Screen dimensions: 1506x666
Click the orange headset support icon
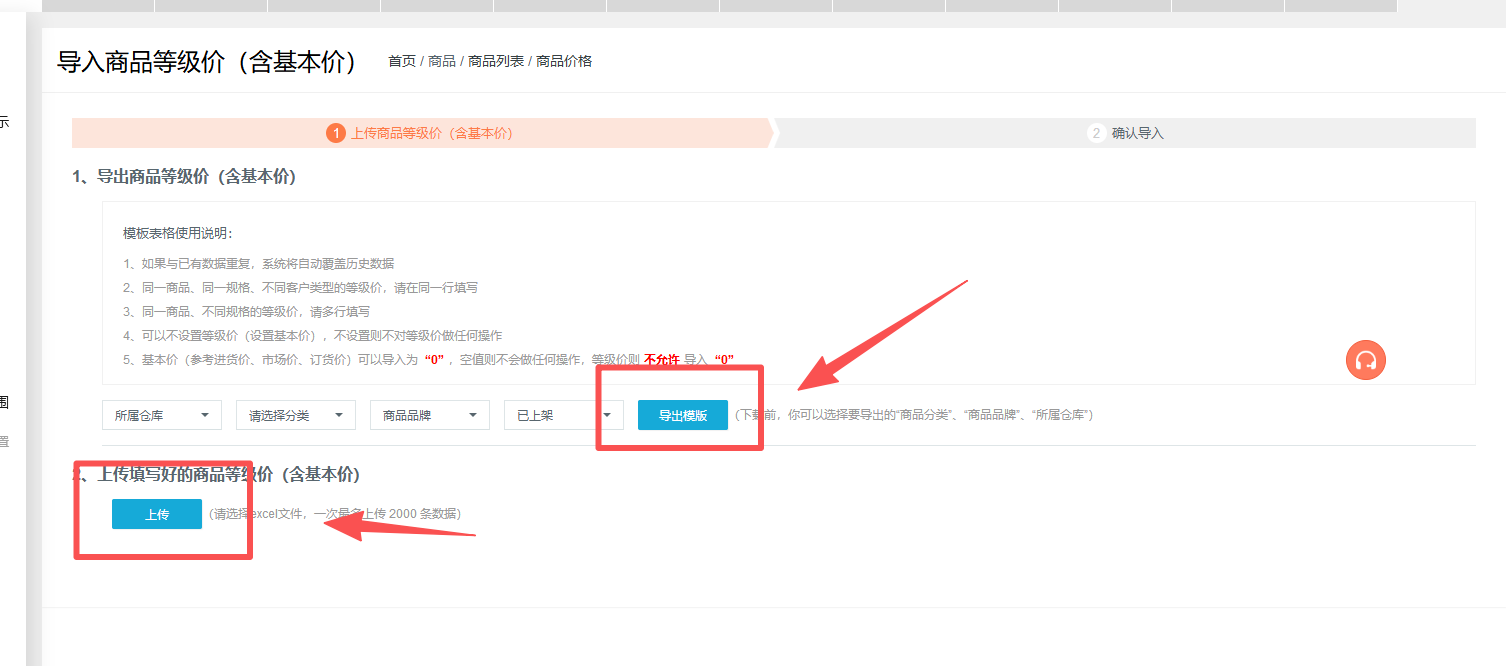pos(1366,360)
